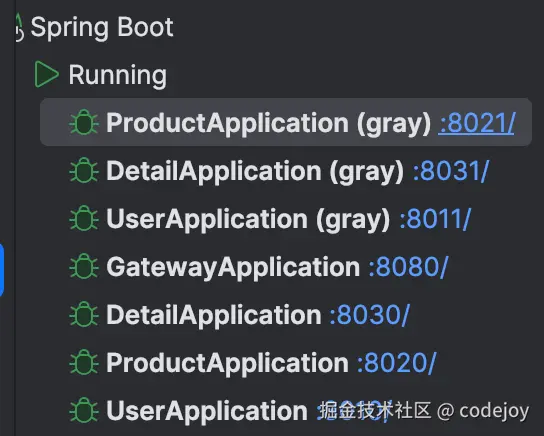Open the :8011/ port link
The image size is (544, 436).
(435, 219)
